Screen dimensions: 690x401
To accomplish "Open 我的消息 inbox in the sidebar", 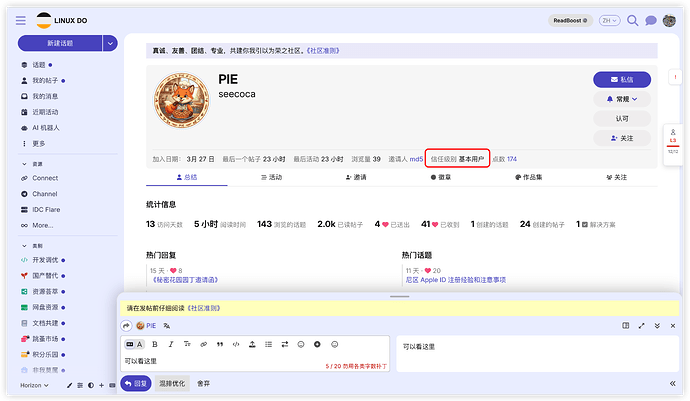I will [45, 96].
